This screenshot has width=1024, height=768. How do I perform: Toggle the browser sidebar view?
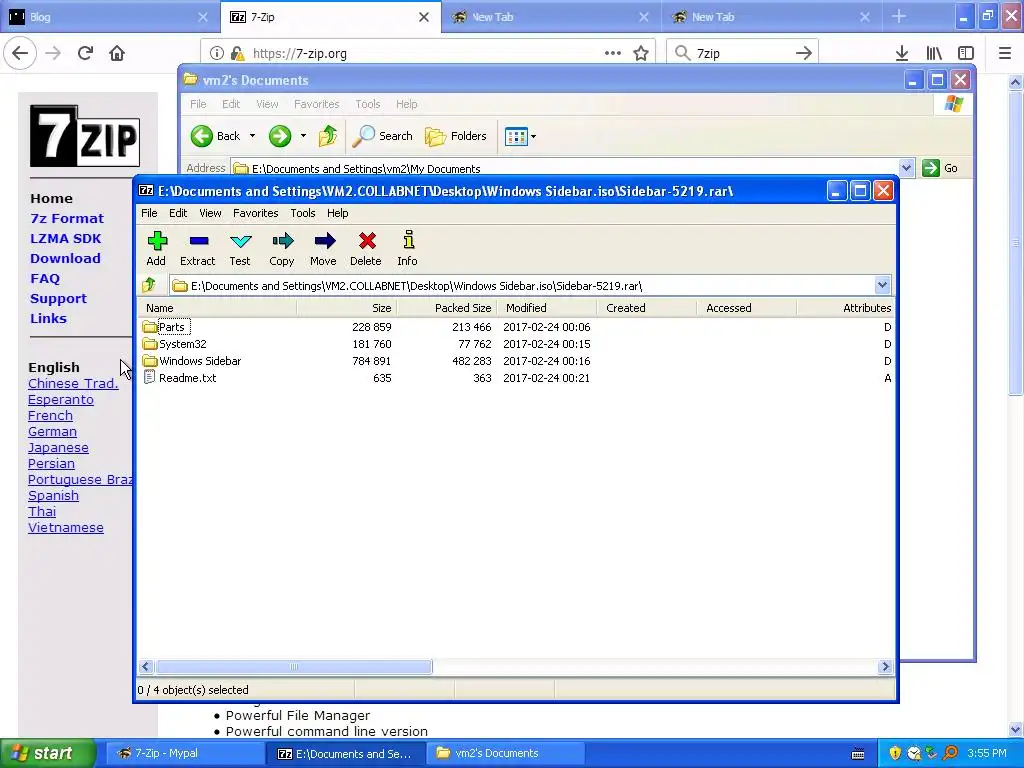(966, 53)
